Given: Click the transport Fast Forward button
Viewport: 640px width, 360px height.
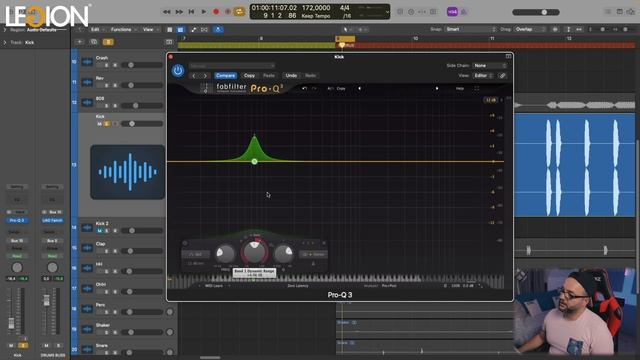Looking at the screenshot, I should 179,12.
